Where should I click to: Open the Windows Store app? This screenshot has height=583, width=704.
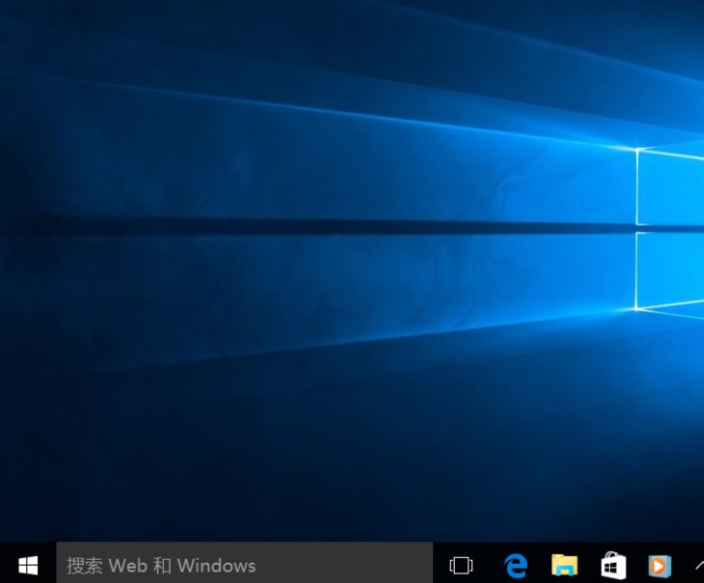coord(613,565)
